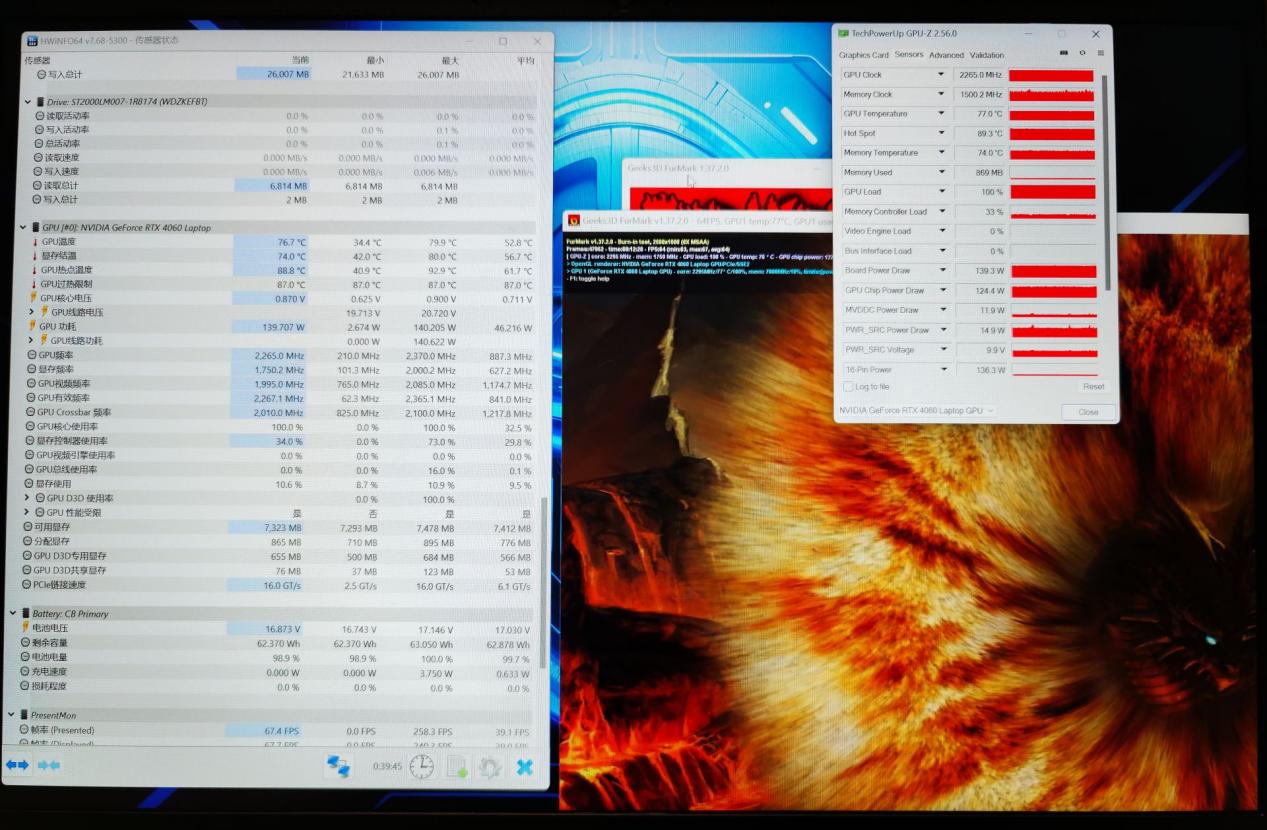
Task: Open the network remote monitoring icon
Action: (338, 767)
